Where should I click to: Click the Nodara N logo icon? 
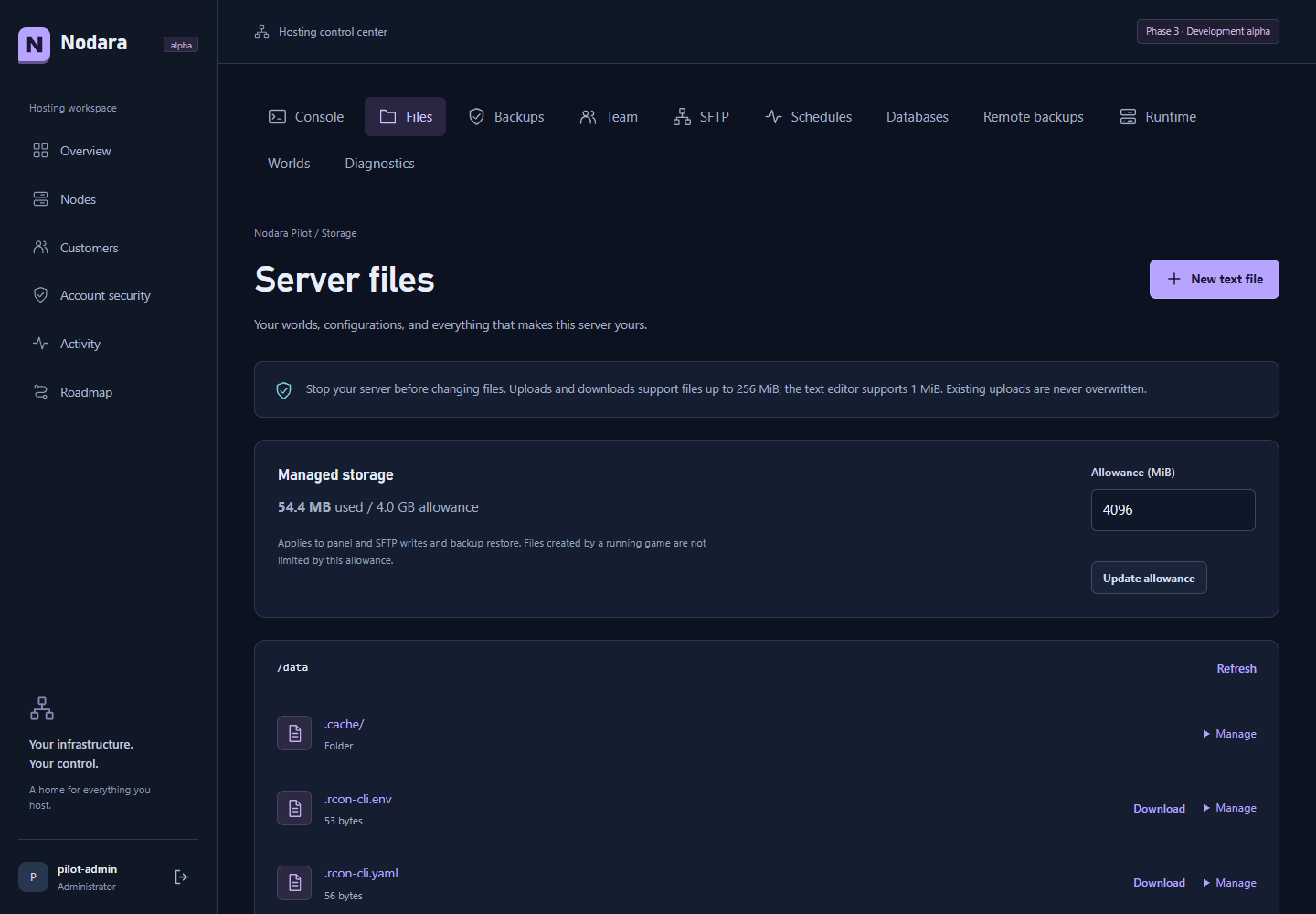(34, 44)
